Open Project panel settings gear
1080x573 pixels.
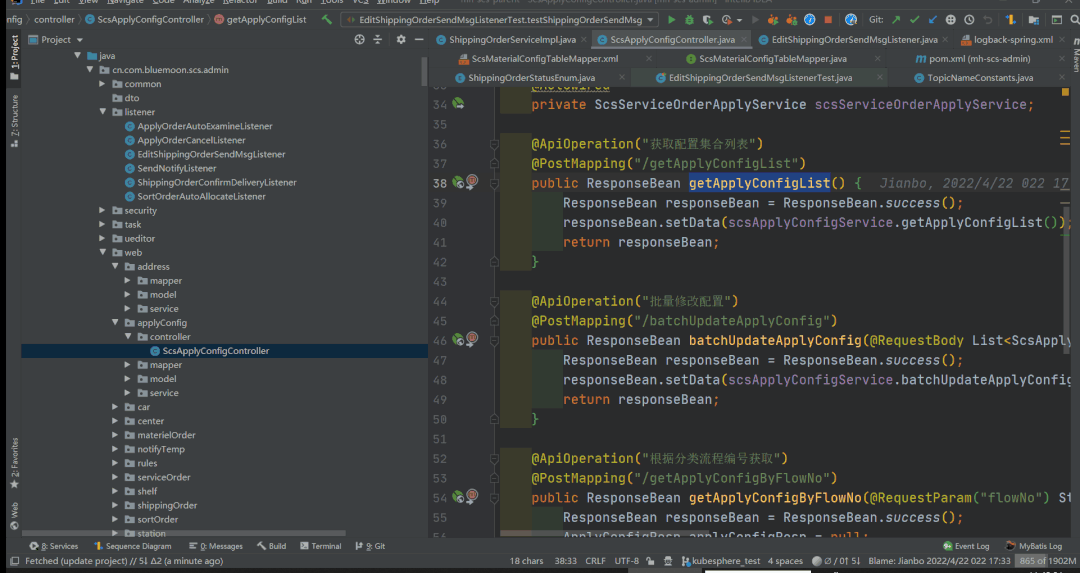(401, 39)
